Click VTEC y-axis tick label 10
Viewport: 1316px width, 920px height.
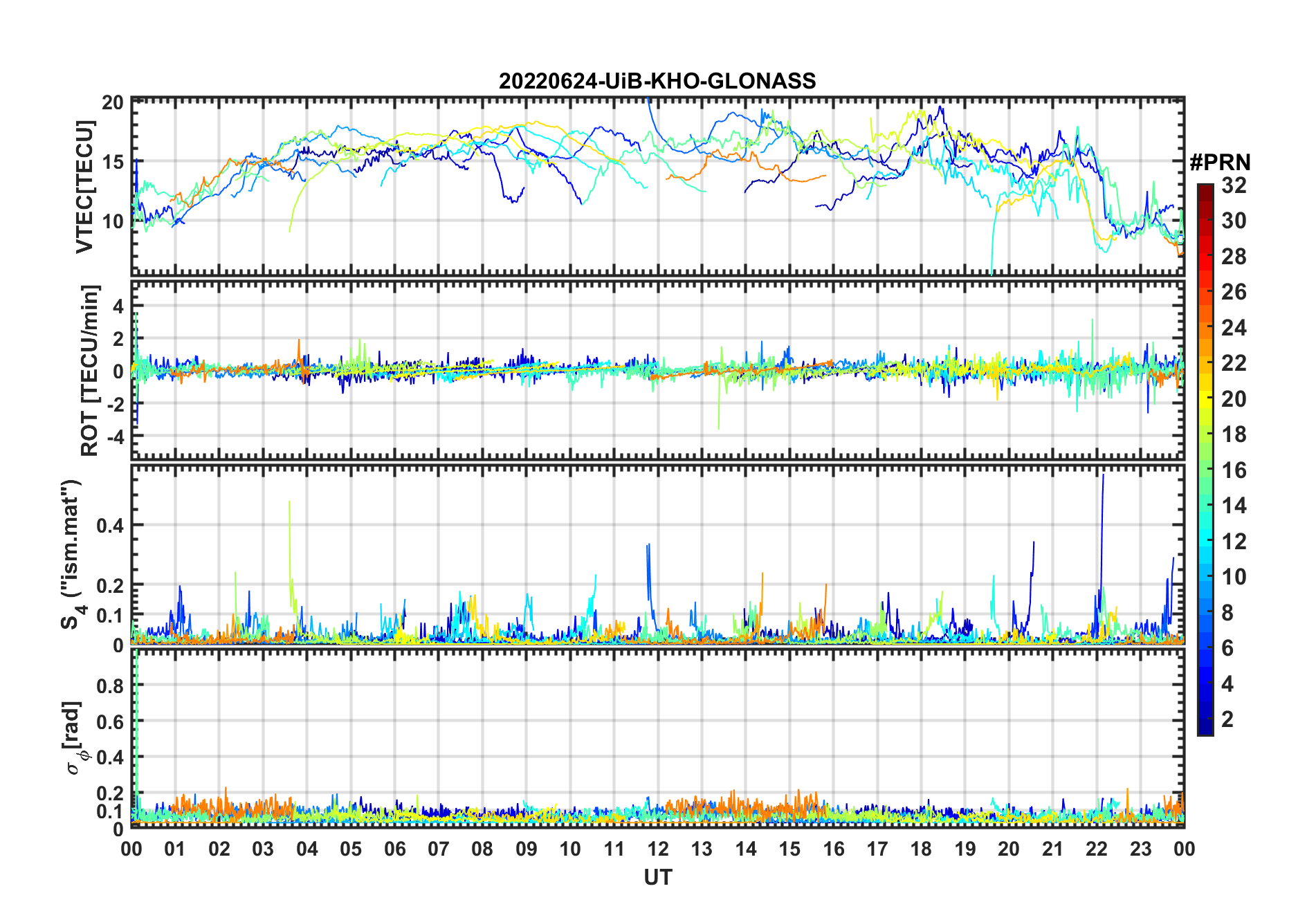pos(112,221)
